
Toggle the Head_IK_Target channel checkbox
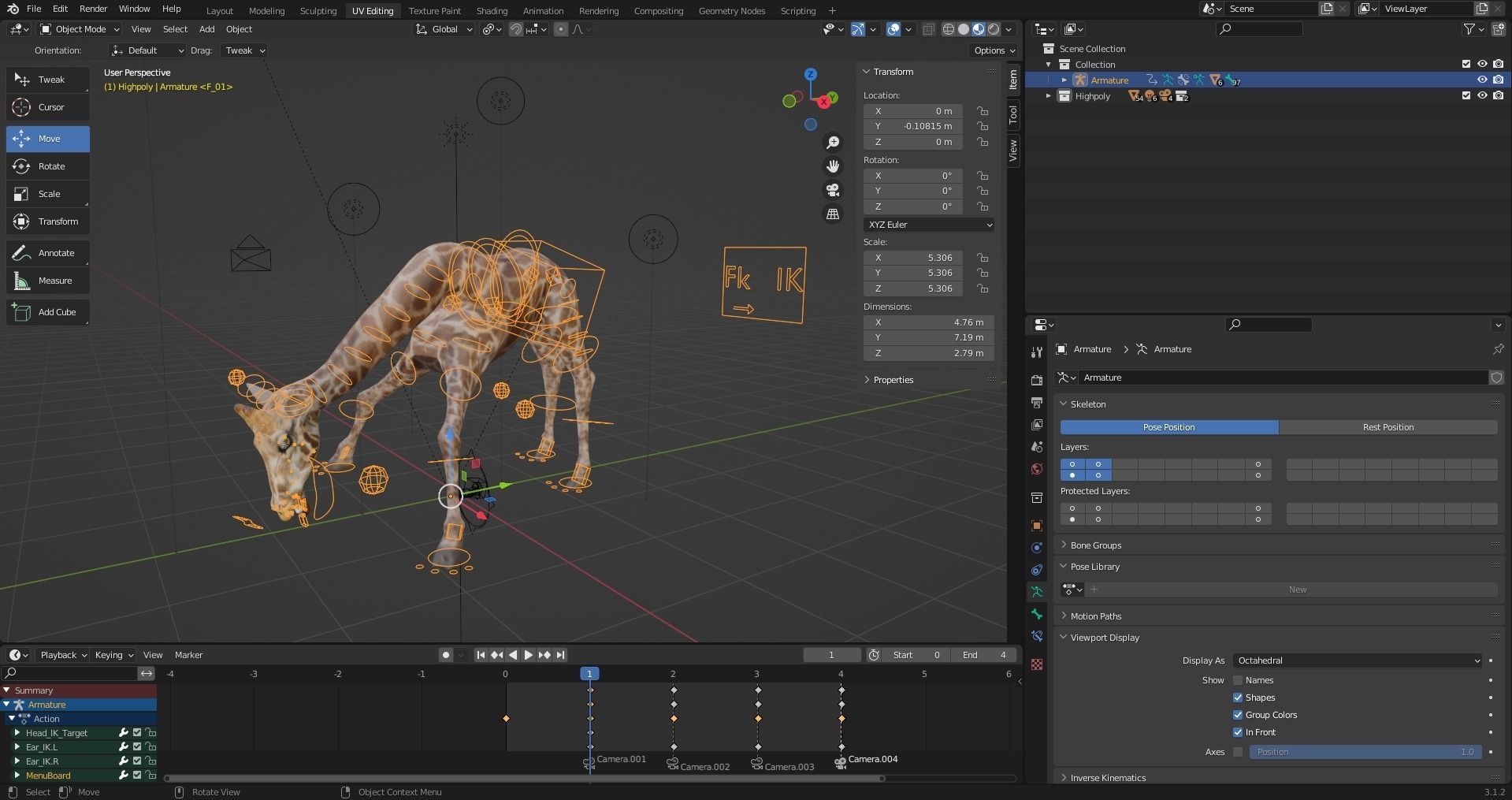tap(137, 733)
